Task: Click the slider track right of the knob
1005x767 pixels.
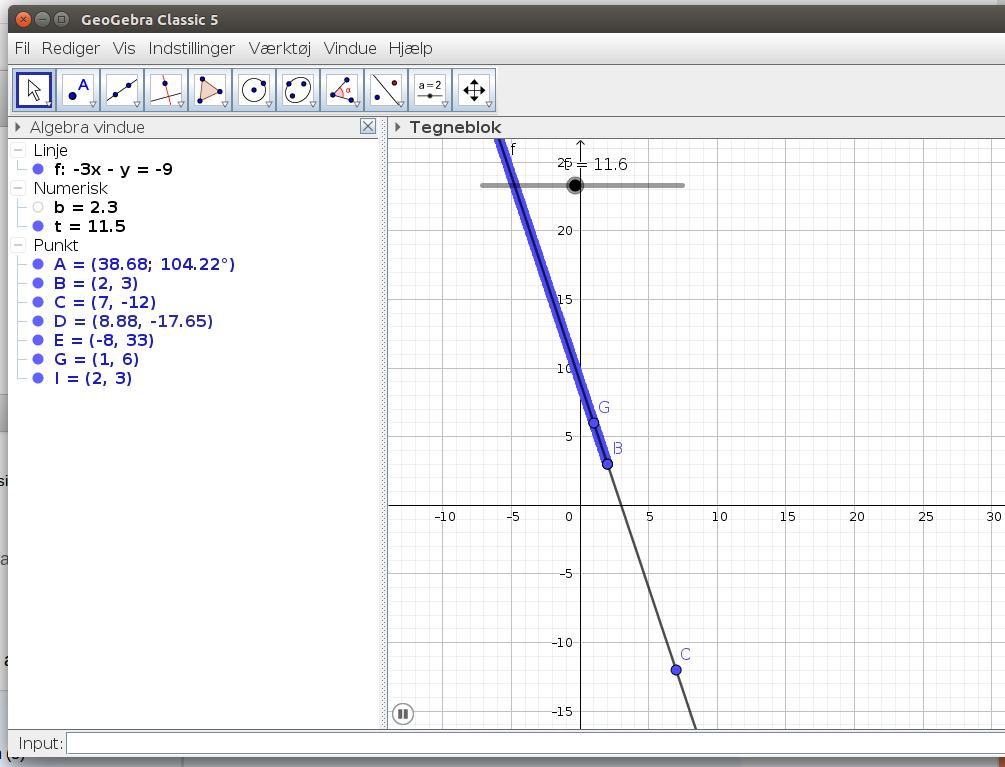Action: 634,185
